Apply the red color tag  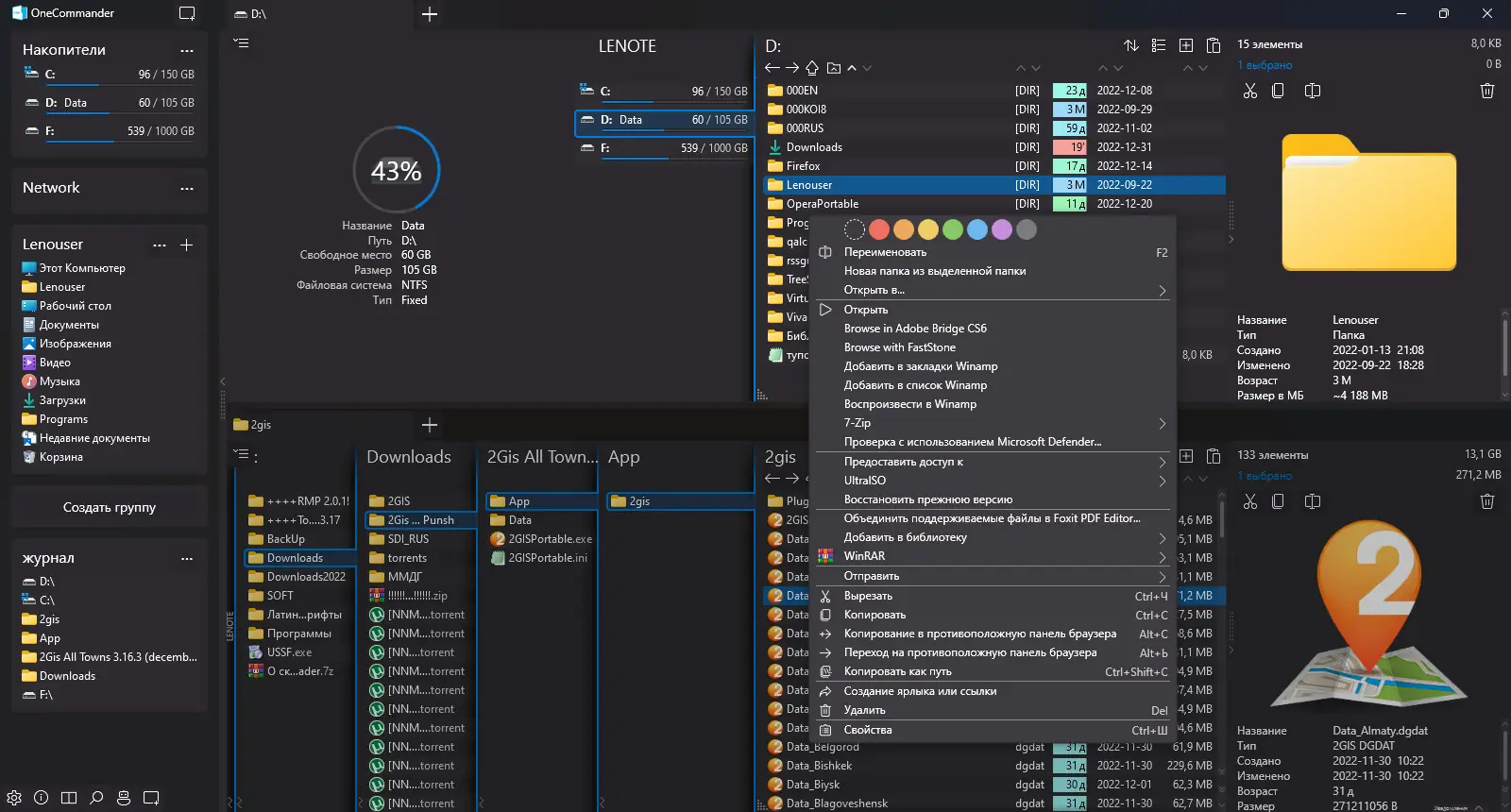tap(879, 229)
